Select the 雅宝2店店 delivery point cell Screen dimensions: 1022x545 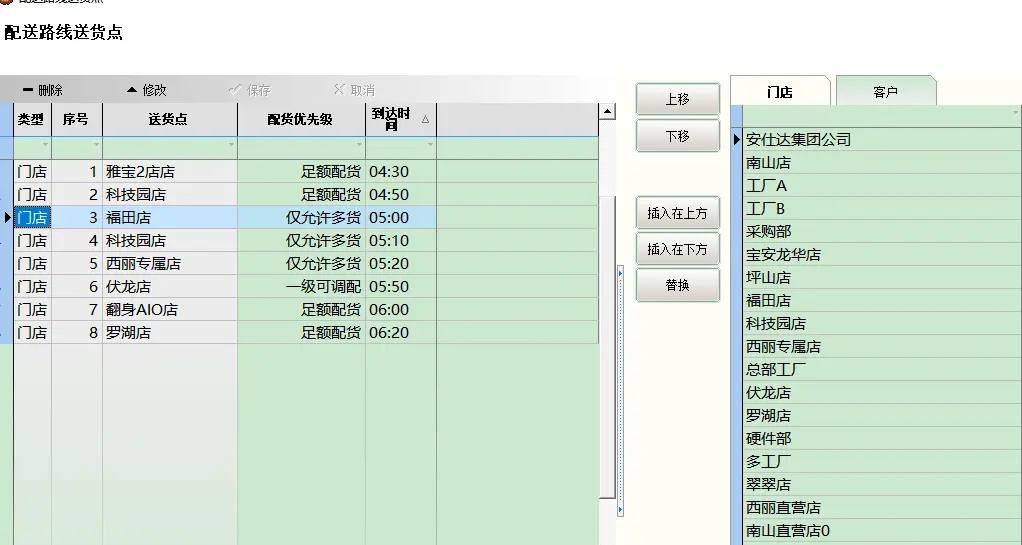[170, 172]
